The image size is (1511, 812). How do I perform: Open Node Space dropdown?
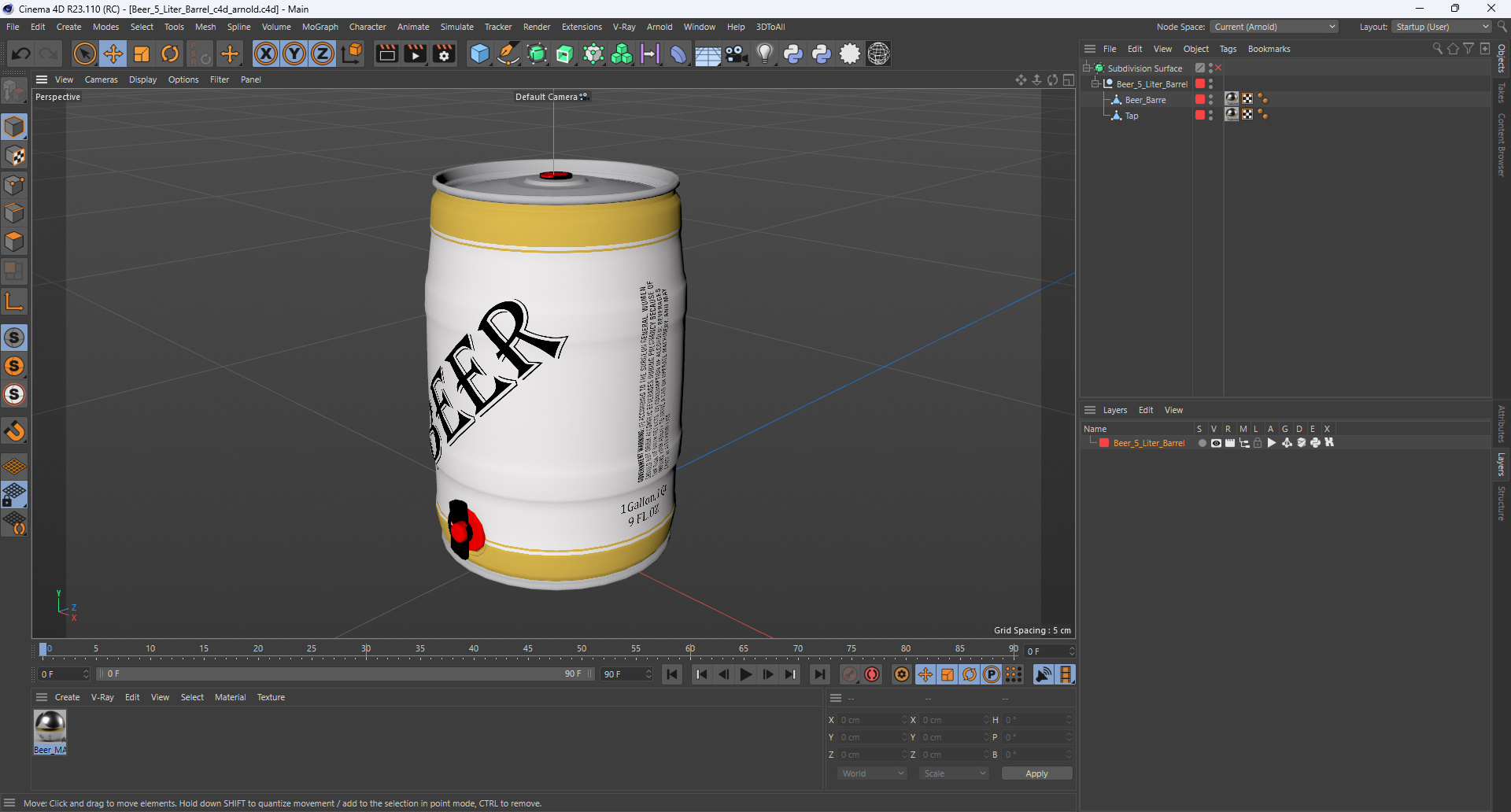pos(1273,27)
